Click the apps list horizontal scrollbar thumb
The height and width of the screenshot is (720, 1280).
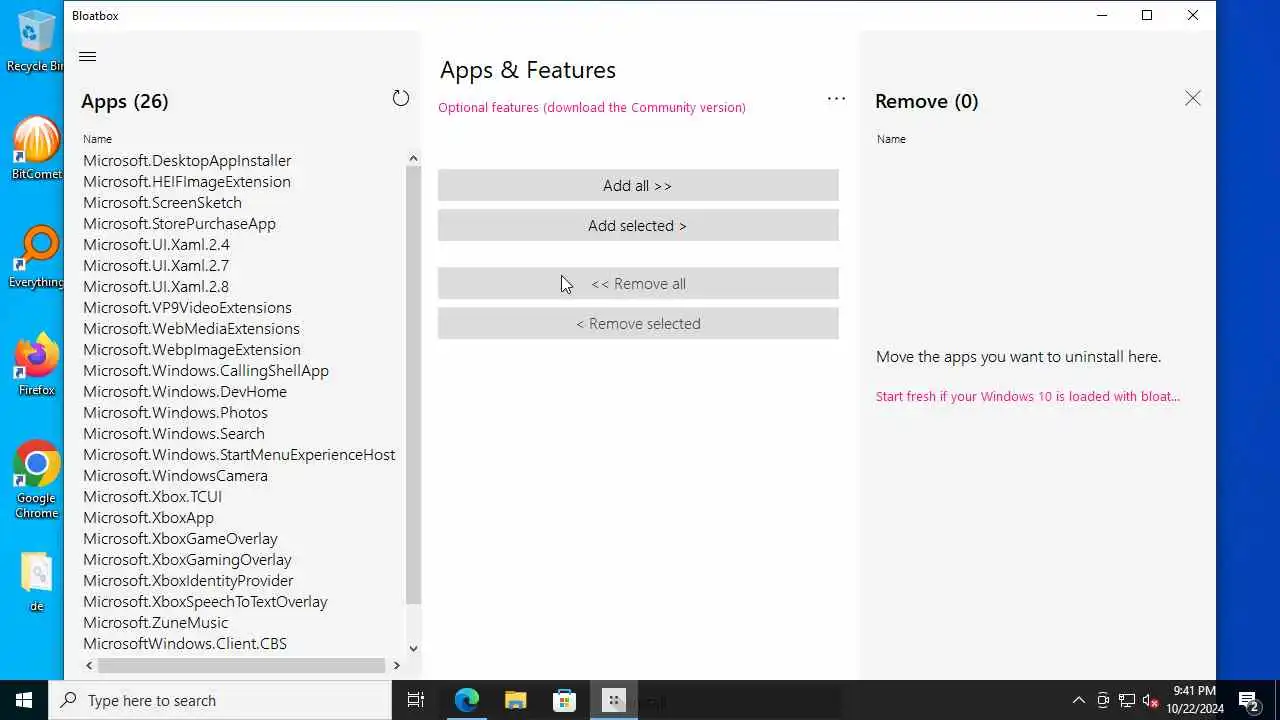(241, 665)
